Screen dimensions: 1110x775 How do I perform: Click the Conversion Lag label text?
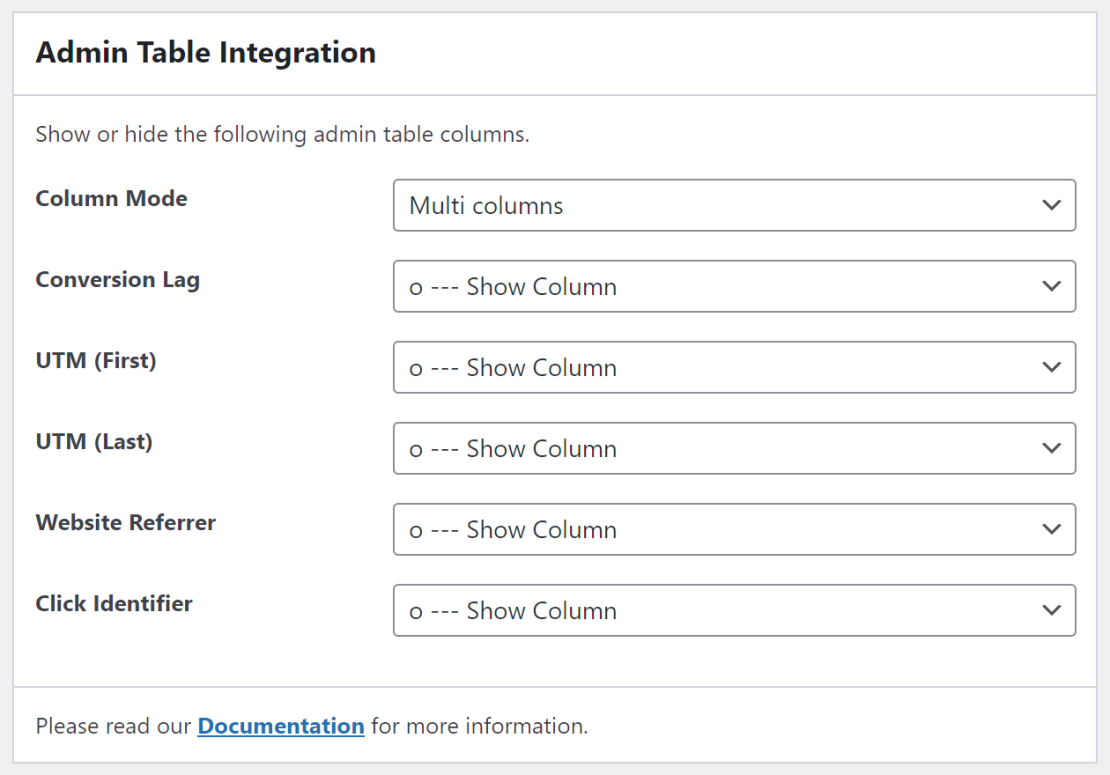pyautogui.click(x=117, y=280)
